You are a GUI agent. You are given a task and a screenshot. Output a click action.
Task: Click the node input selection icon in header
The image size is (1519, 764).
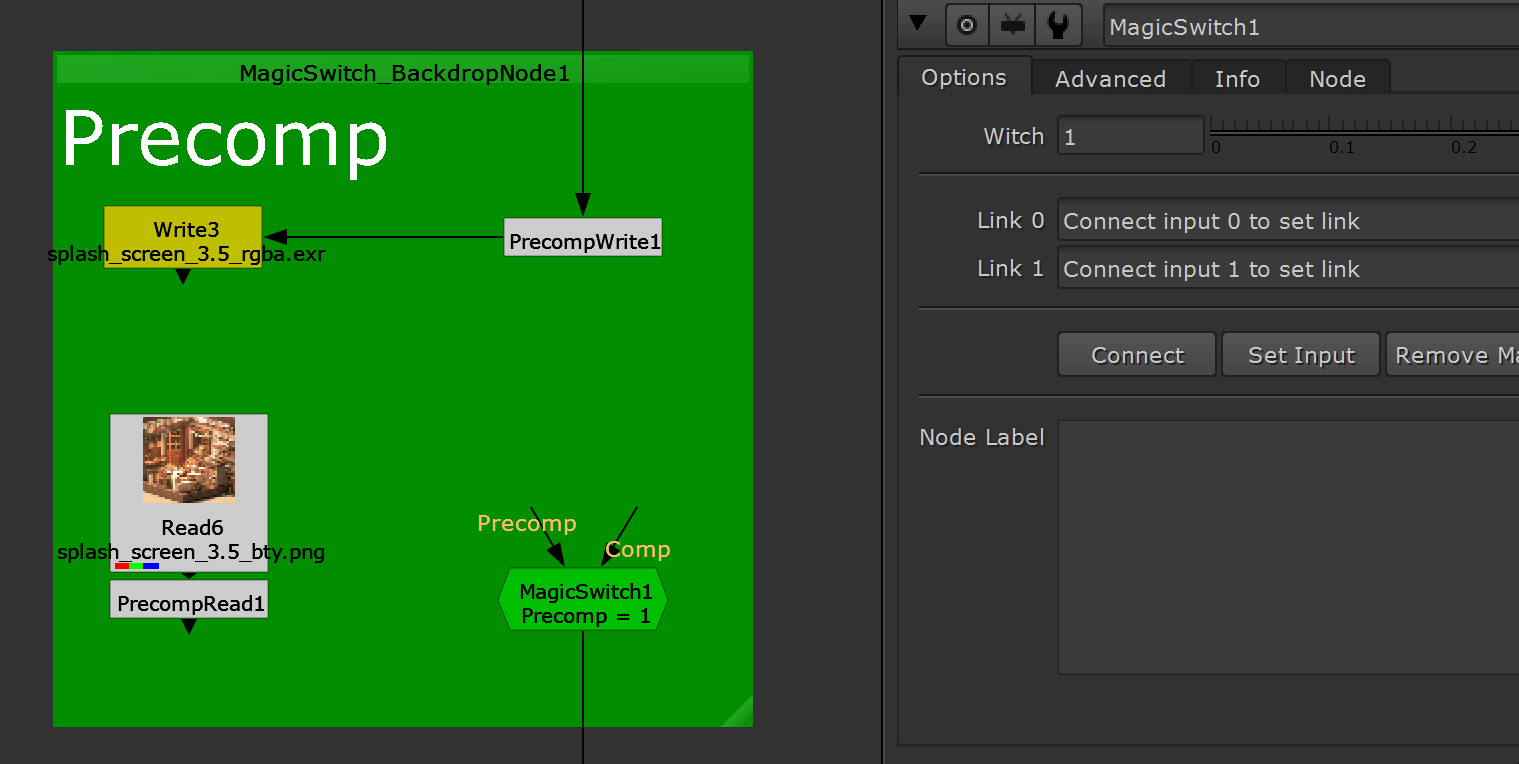click(1013, 26)
